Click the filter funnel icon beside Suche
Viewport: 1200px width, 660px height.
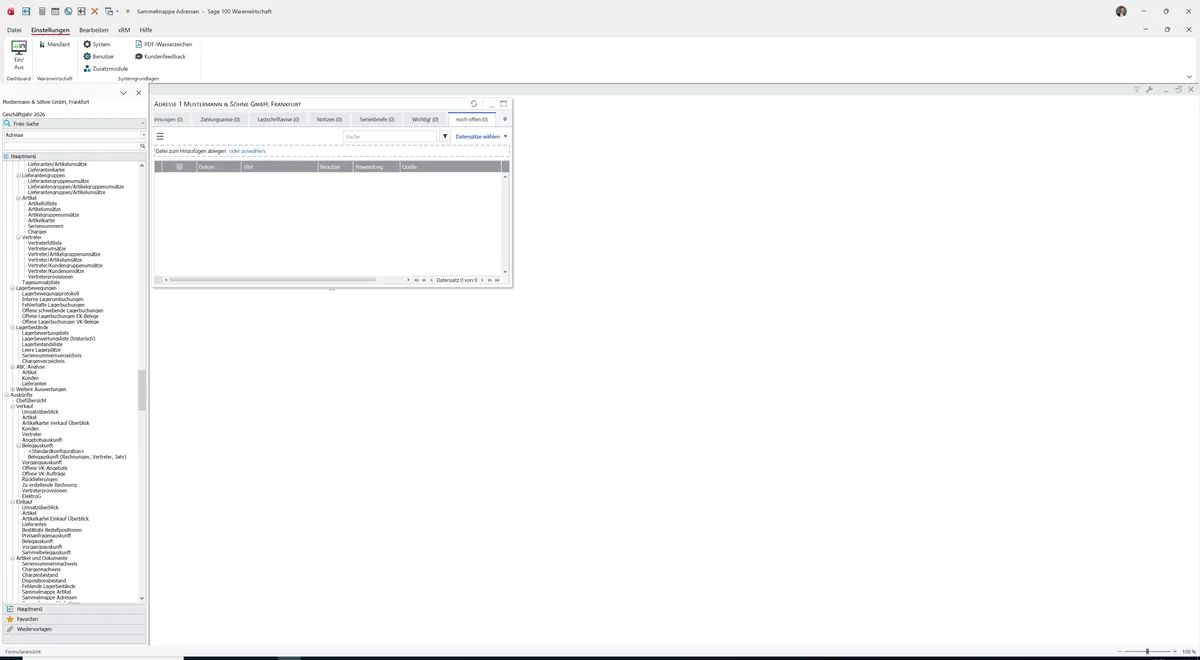[x=445, y=136]
